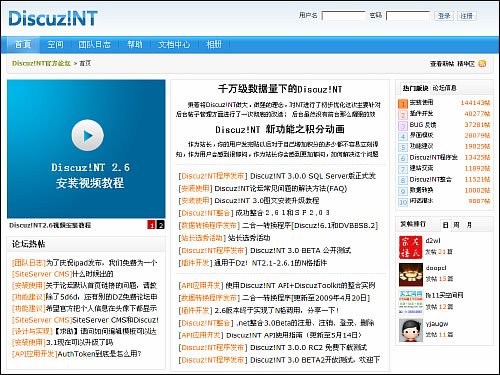Click username d2wl in ranking
The width and height of the screenshot is (500, 375).
coord(433,240)
